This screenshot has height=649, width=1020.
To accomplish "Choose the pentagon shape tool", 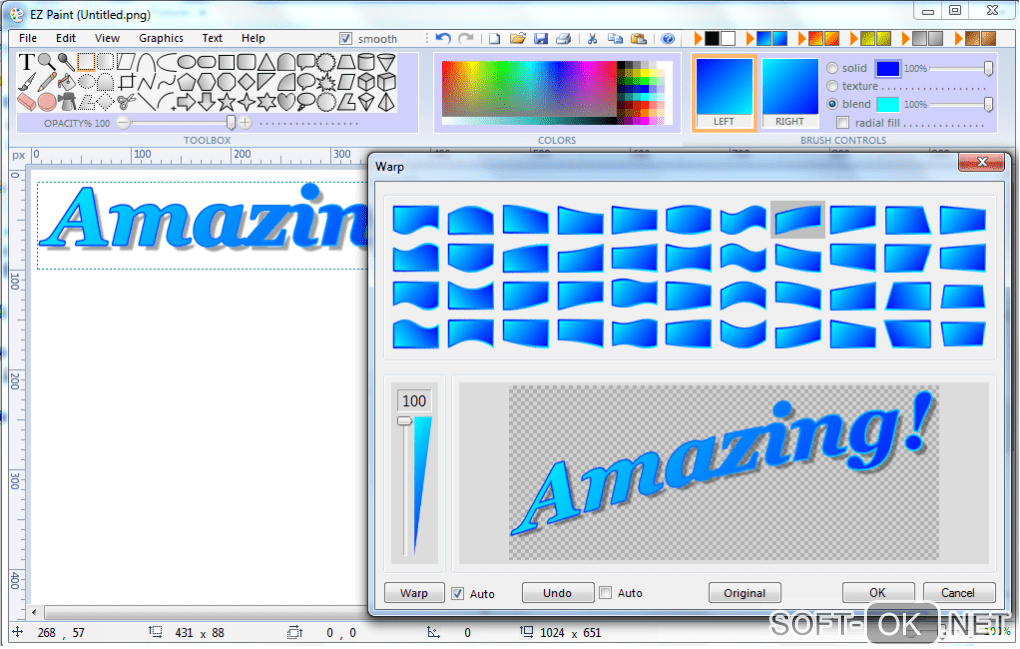I will point(186,83).
